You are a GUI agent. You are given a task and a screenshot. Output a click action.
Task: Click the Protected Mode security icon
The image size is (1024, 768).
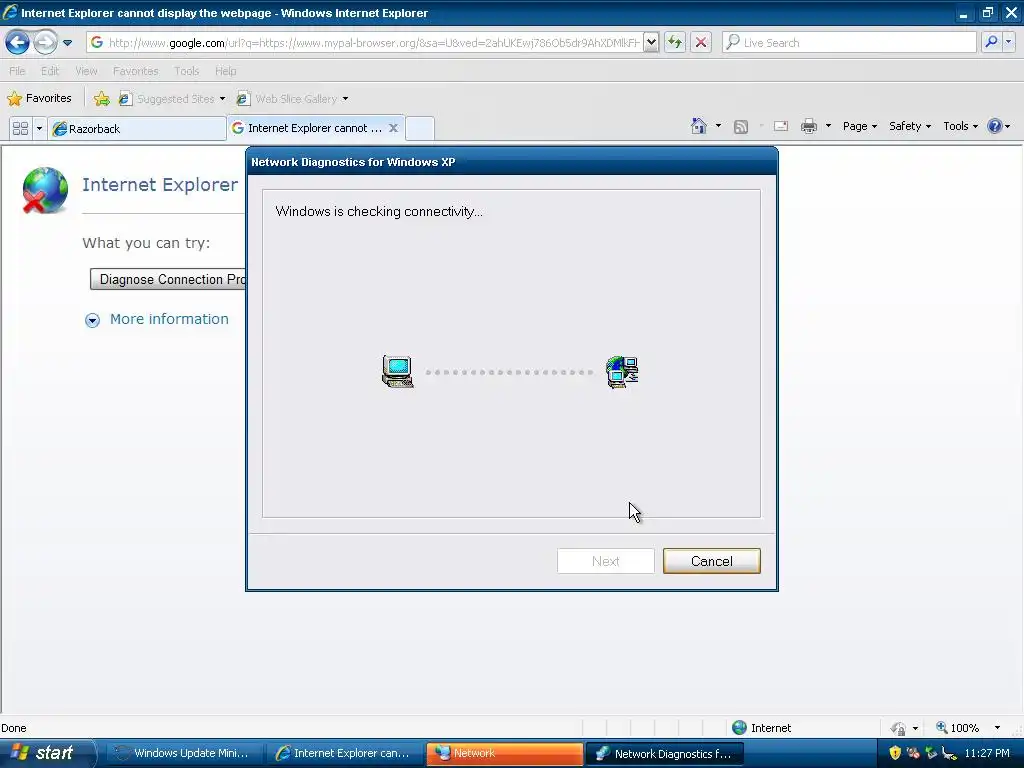click(x=899, y=728)
